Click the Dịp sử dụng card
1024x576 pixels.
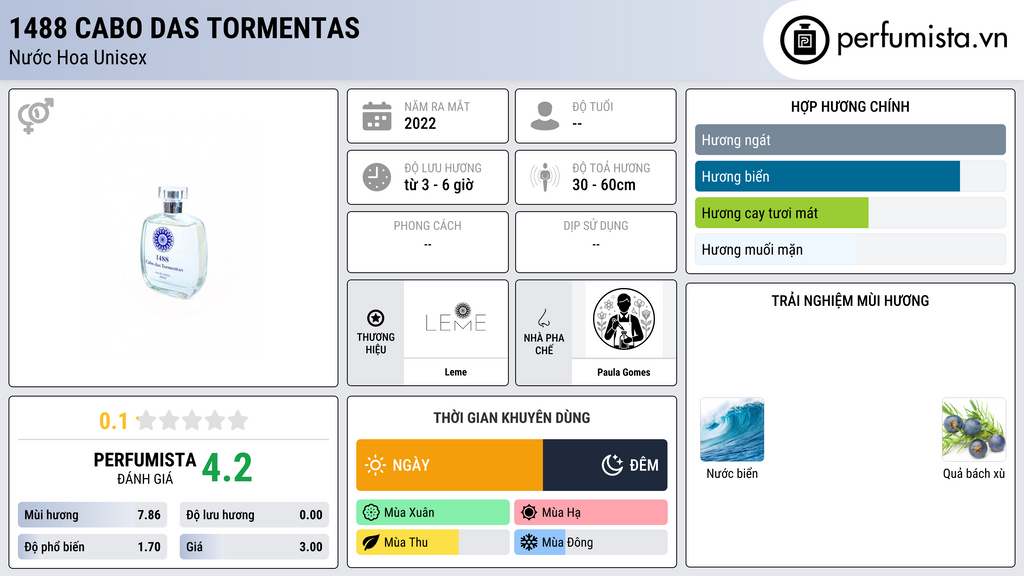pos(596,242)
